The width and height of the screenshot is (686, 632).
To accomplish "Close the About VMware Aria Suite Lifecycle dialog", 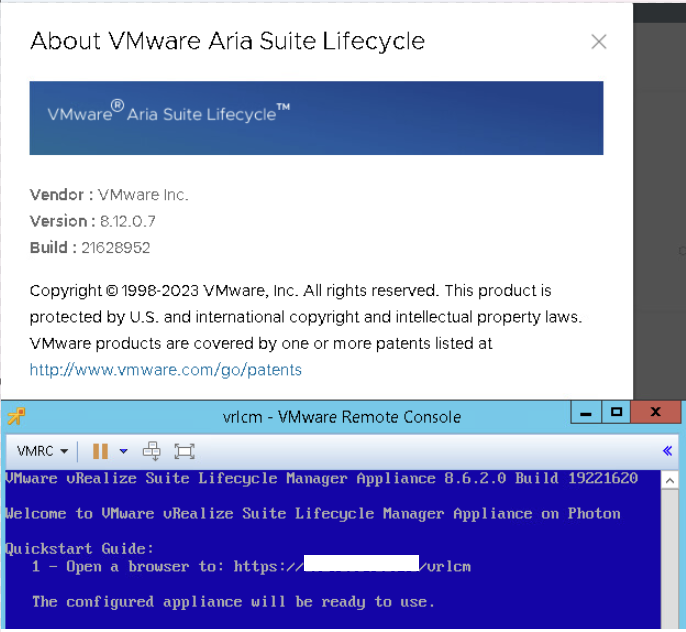I will click(x=598, y=42).
